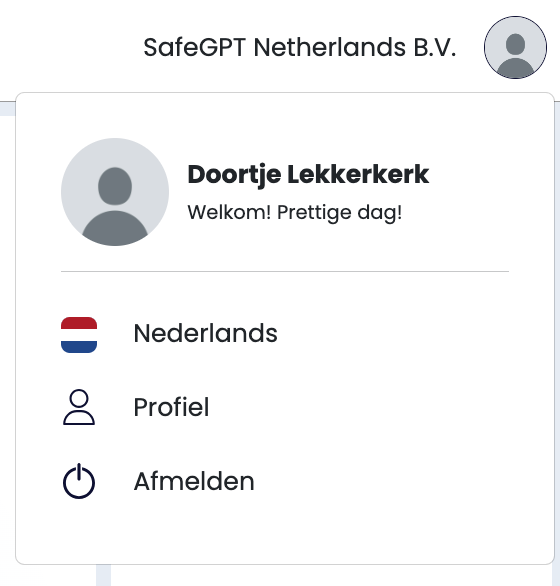This screenshot has width=560, height=586.
Task: Click the head shape of the large avatar
Action: 115,186
